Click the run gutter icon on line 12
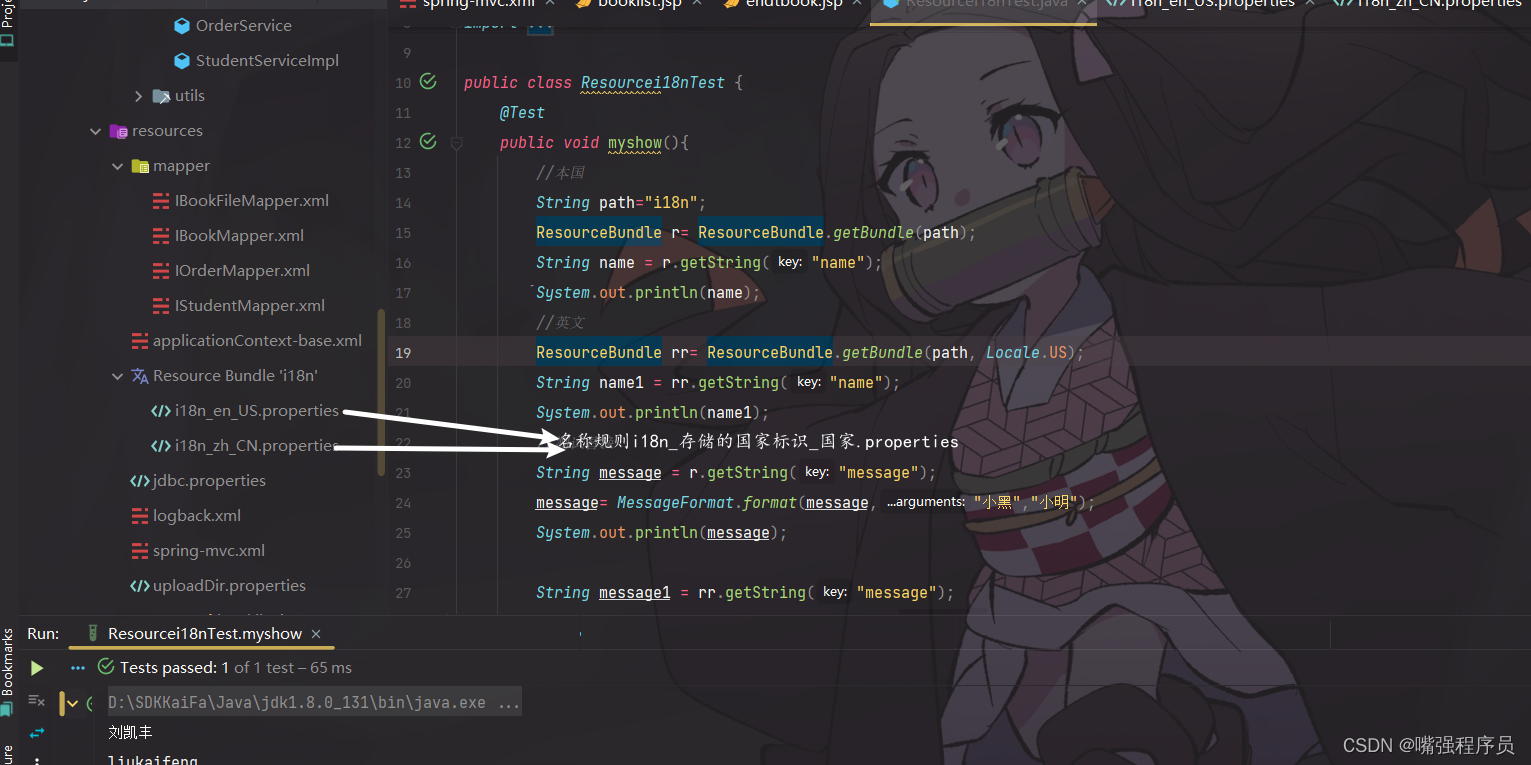This screenshot has width=1531, height=765. [x=428, y=142]
